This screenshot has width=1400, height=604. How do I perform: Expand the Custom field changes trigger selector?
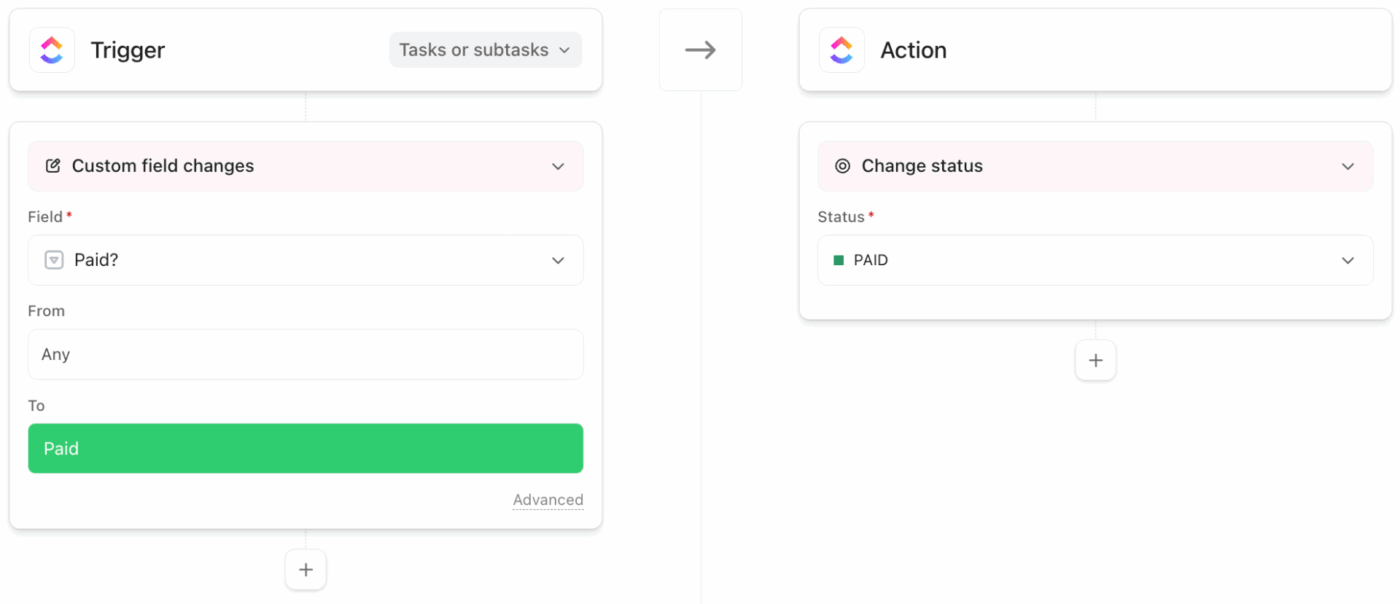pyautogui.click(x=558, y=166)
